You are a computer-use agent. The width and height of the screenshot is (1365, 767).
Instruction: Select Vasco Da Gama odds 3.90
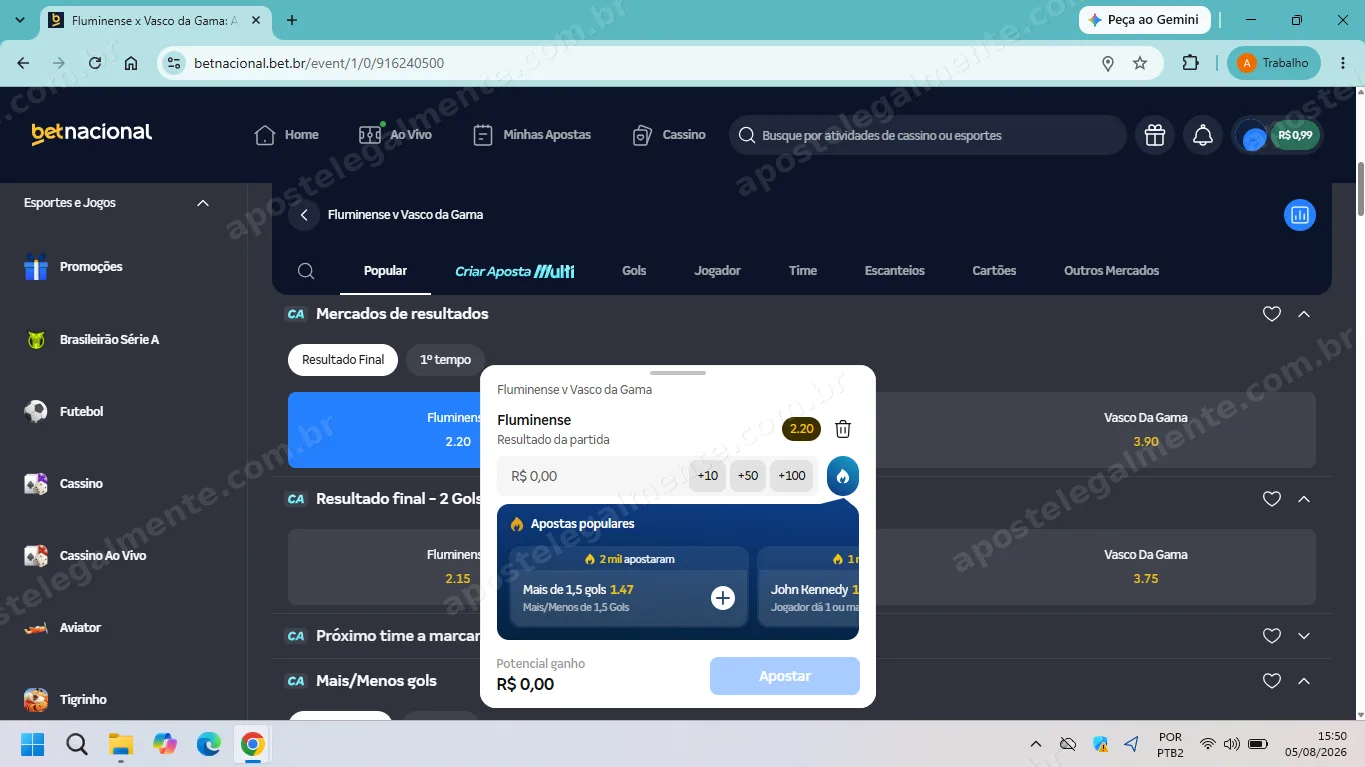[1146, 430]
